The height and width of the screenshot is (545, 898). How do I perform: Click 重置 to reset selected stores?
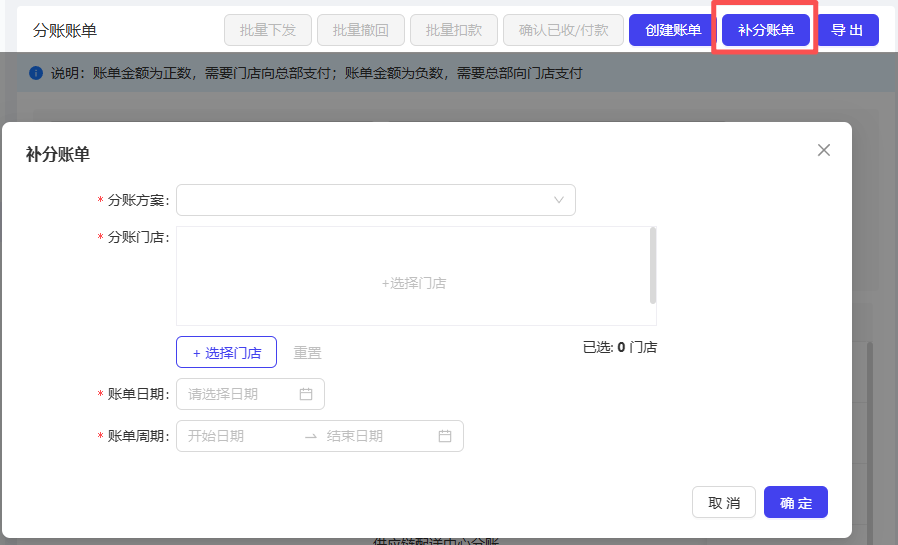pos(307,353)
